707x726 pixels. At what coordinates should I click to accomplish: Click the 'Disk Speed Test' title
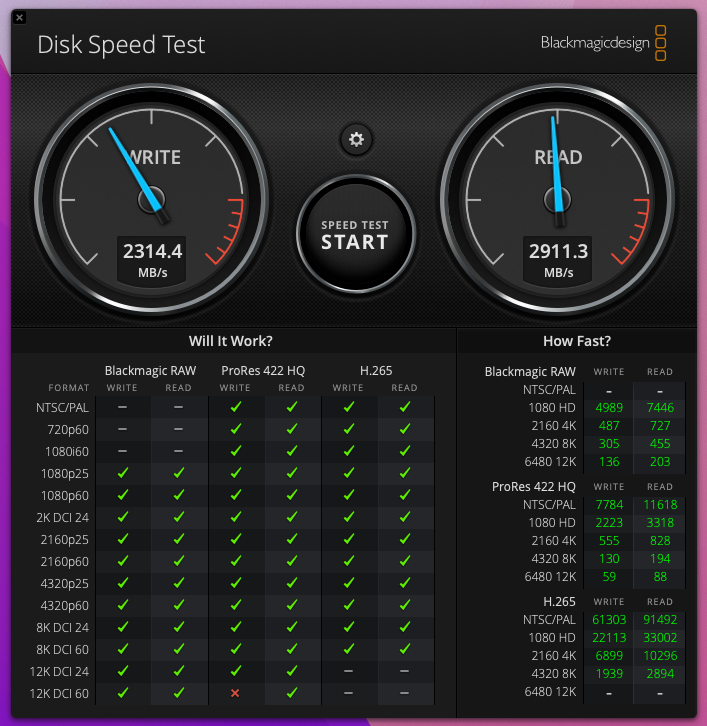121,45
